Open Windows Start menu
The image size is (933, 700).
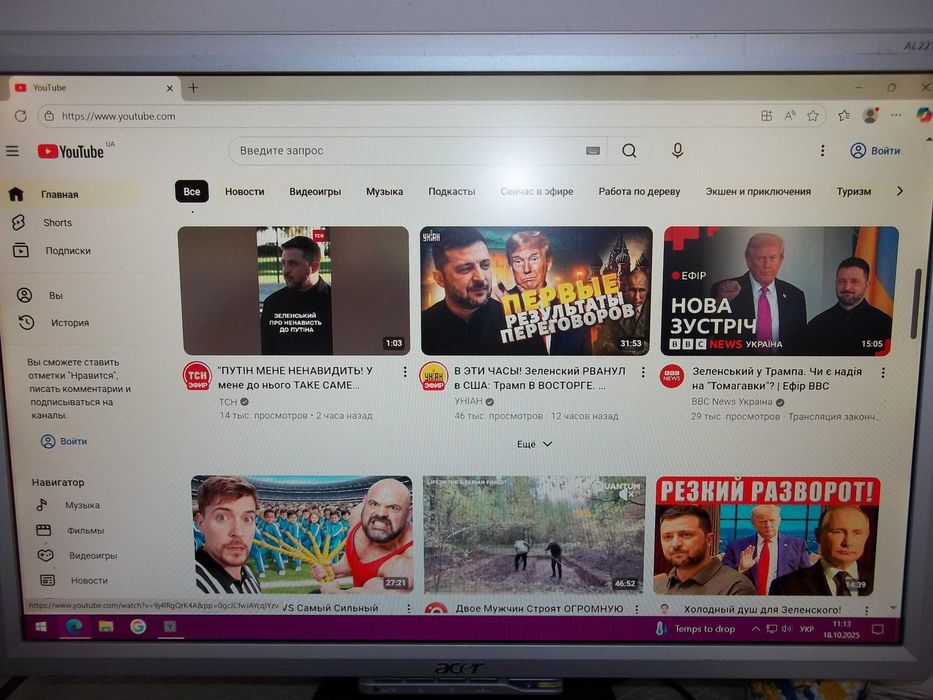click(x=41, y=627)
